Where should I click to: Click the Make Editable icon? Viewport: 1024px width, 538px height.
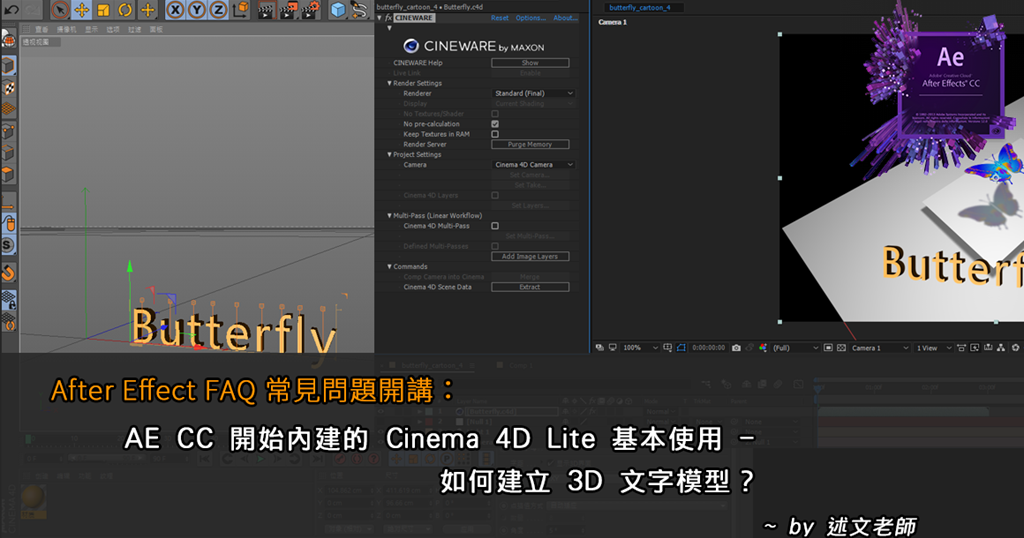[x=8, y=40]
